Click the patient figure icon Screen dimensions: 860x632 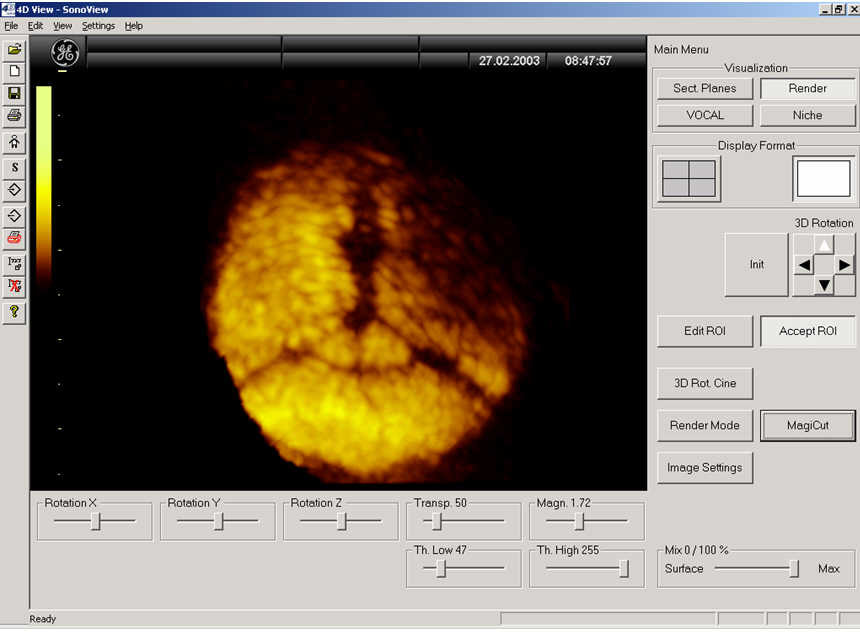(x=14, y=142)
